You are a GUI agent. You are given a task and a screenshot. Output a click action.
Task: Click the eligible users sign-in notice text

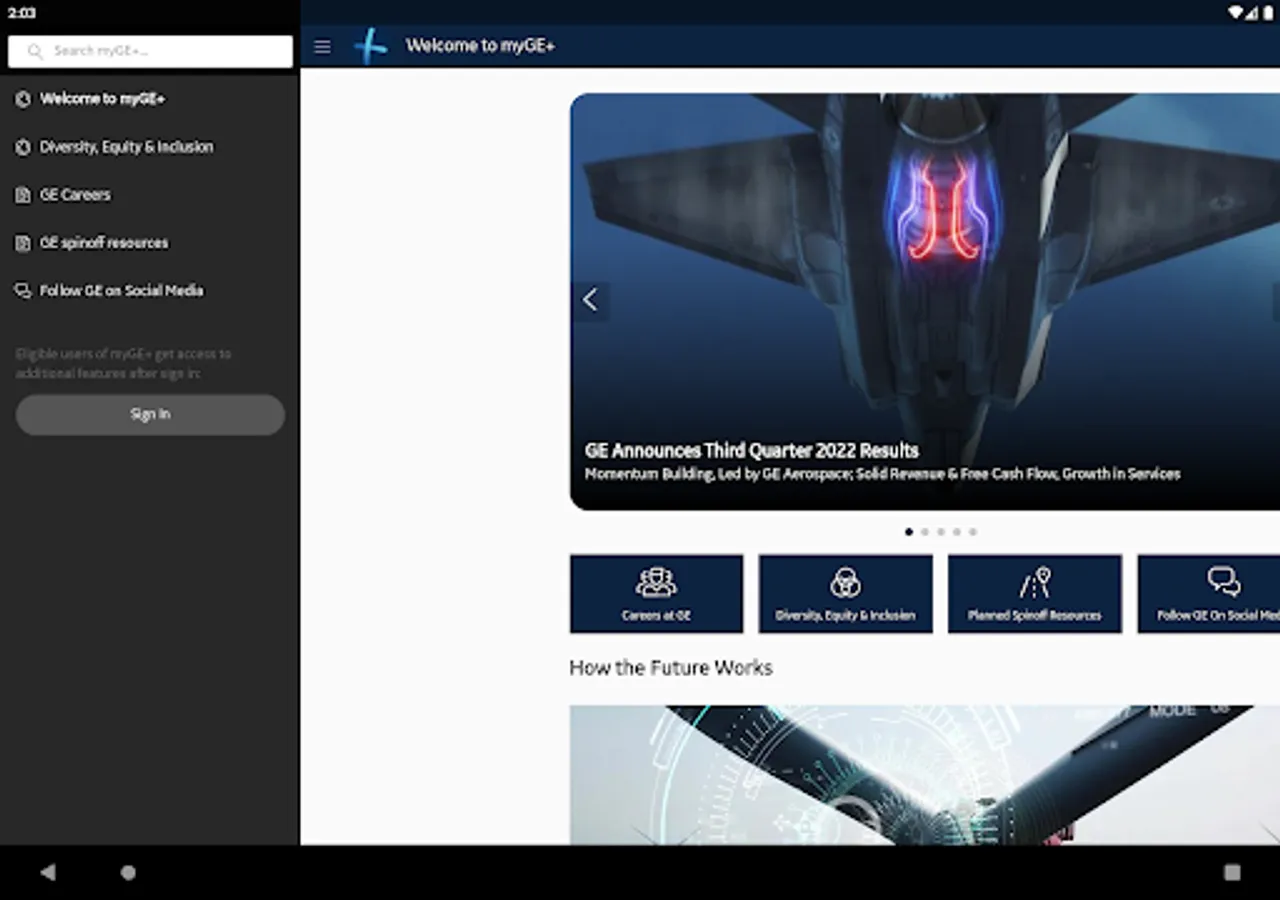click(123, 363)
